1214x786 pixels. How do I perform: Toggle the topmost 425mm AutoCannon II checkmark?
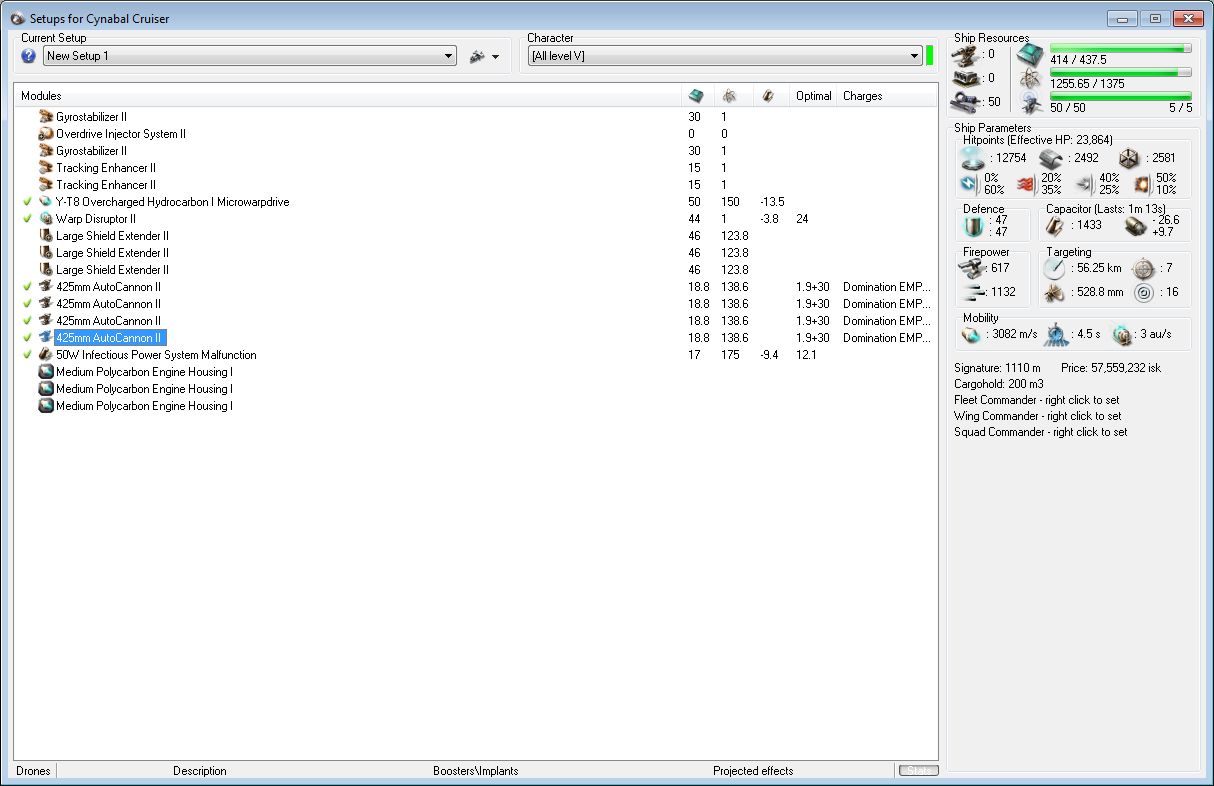pos(27,287)
